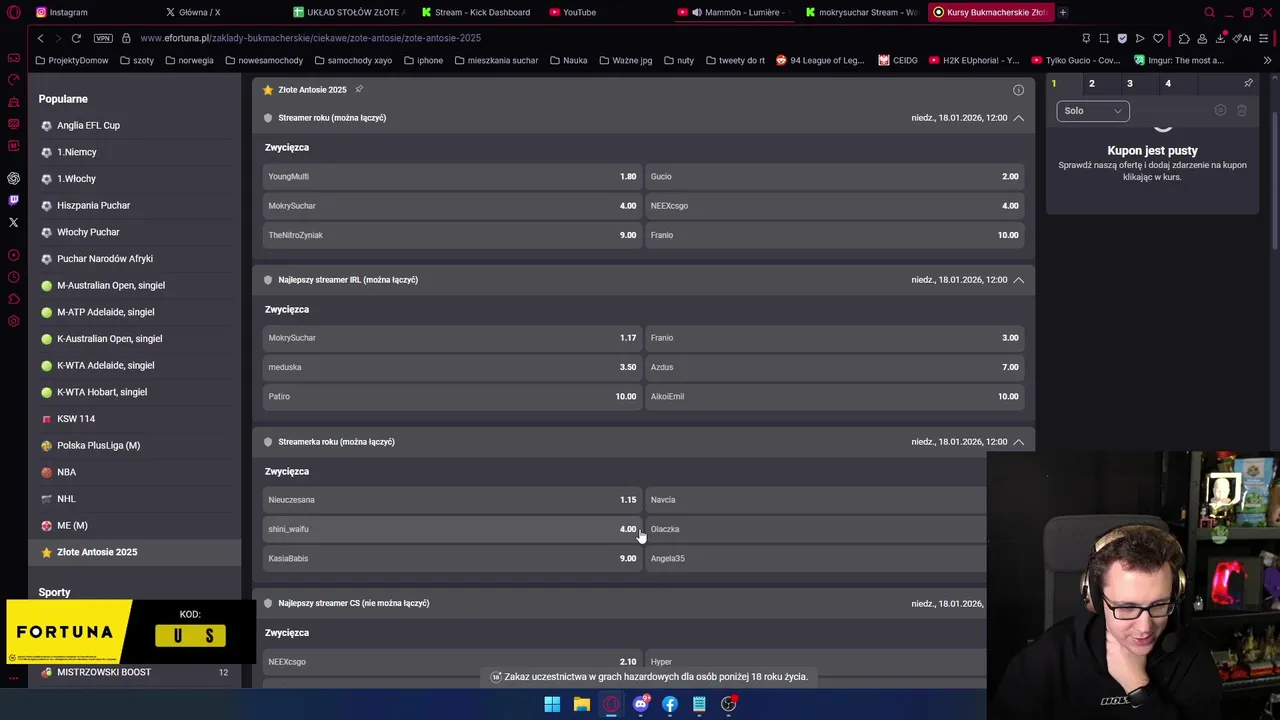Open the extensions cube icon
This screenshot has width=1280, height=720.
pyautogui.click(x=1184, y=38)
